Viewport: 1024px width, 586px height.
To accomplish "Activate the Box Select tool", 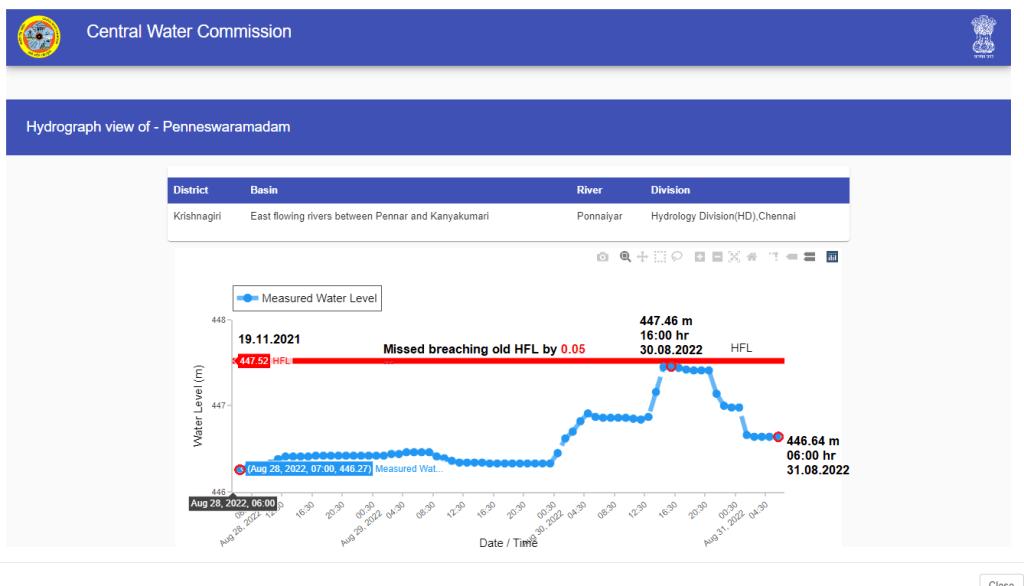I will (x=660, y=257).
